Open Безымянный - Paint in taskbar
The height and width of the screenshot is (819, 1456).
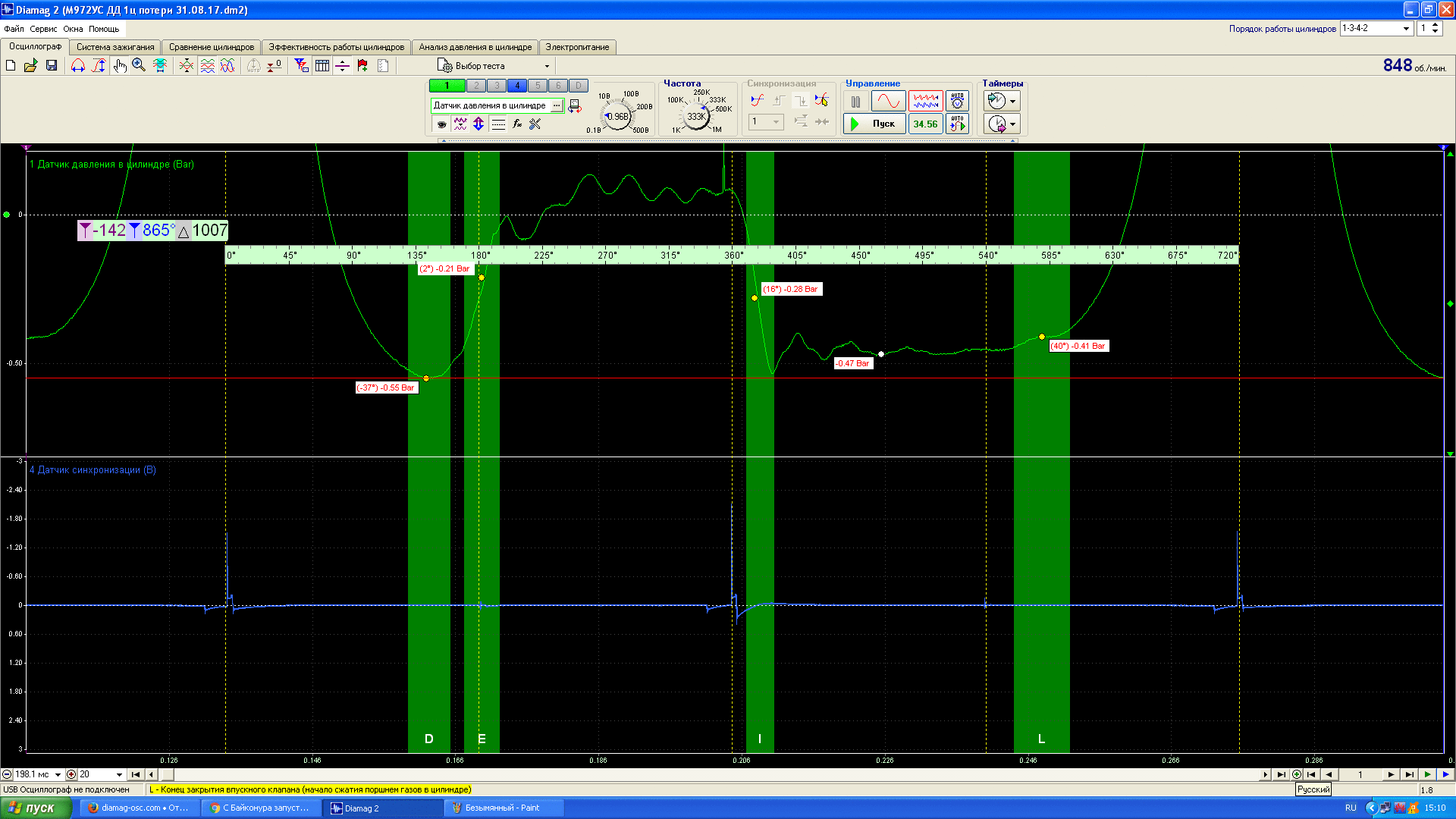pyautogui.click(x=504, y=808)
